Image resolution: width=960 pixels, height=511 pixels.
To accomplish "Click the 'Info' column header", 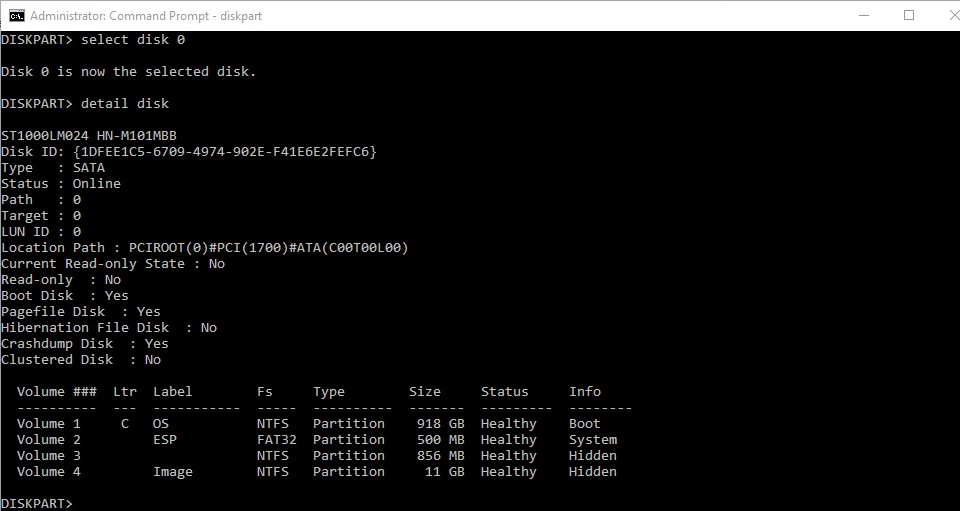I will click(585, 392).
